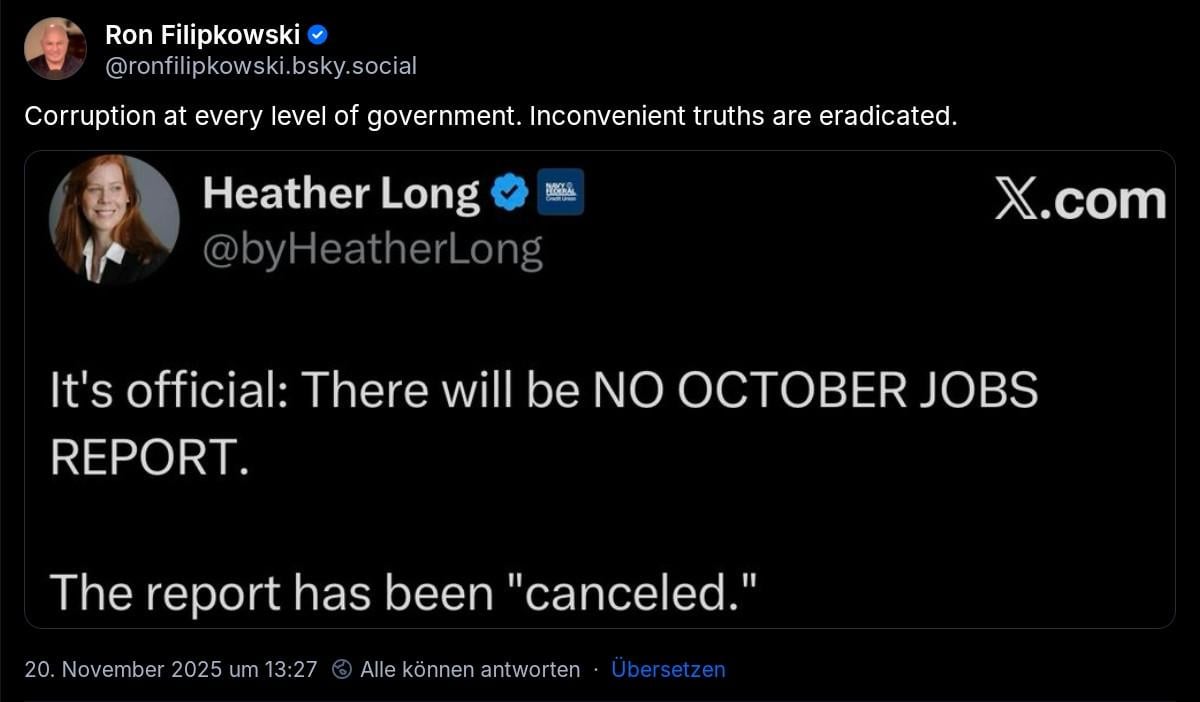Click the @byHeatherLong handle text

pos(372,250)
